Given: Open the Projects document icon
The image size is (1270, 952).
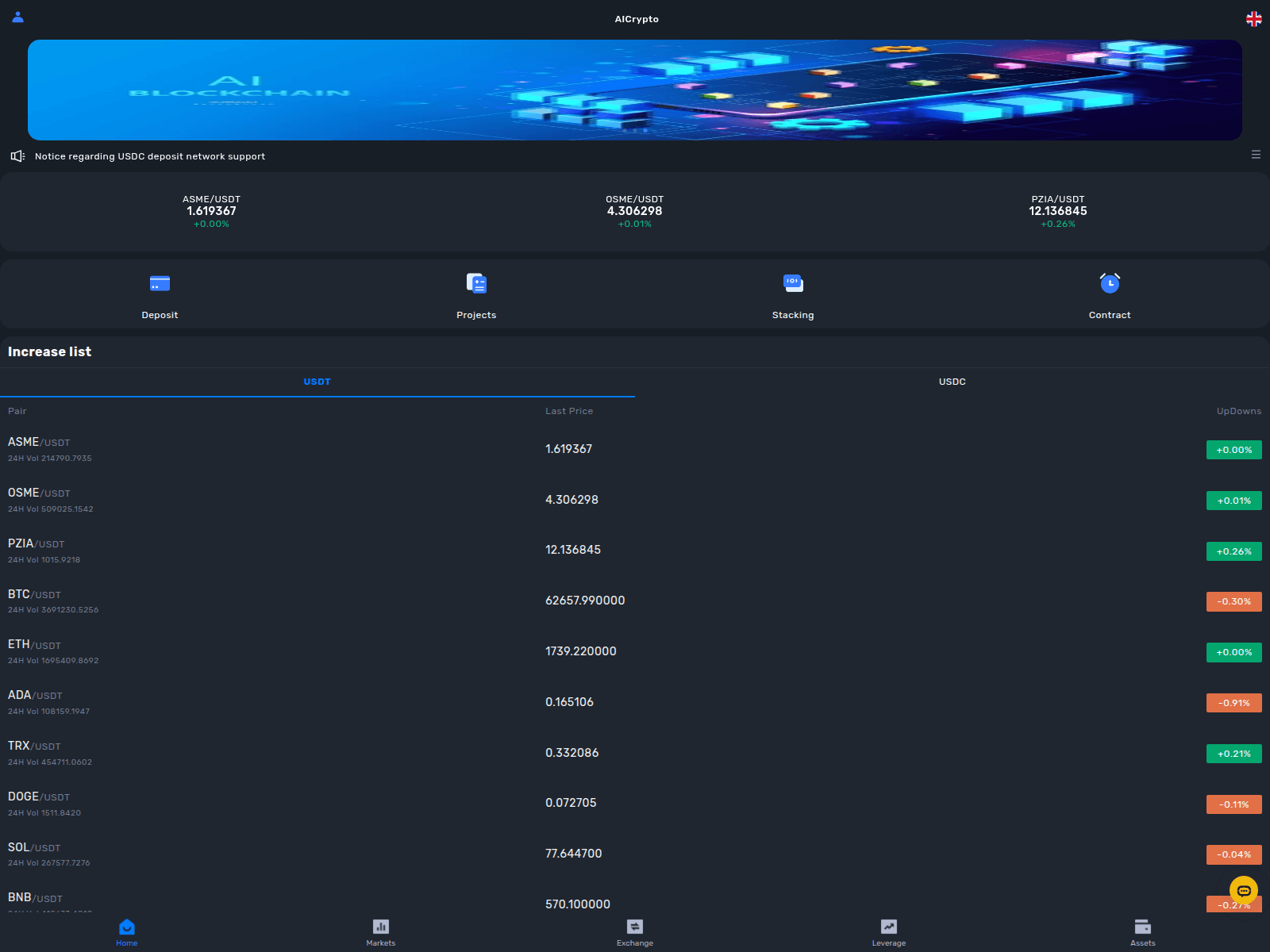Looking at the screenshot, I should tap(476, 283).
